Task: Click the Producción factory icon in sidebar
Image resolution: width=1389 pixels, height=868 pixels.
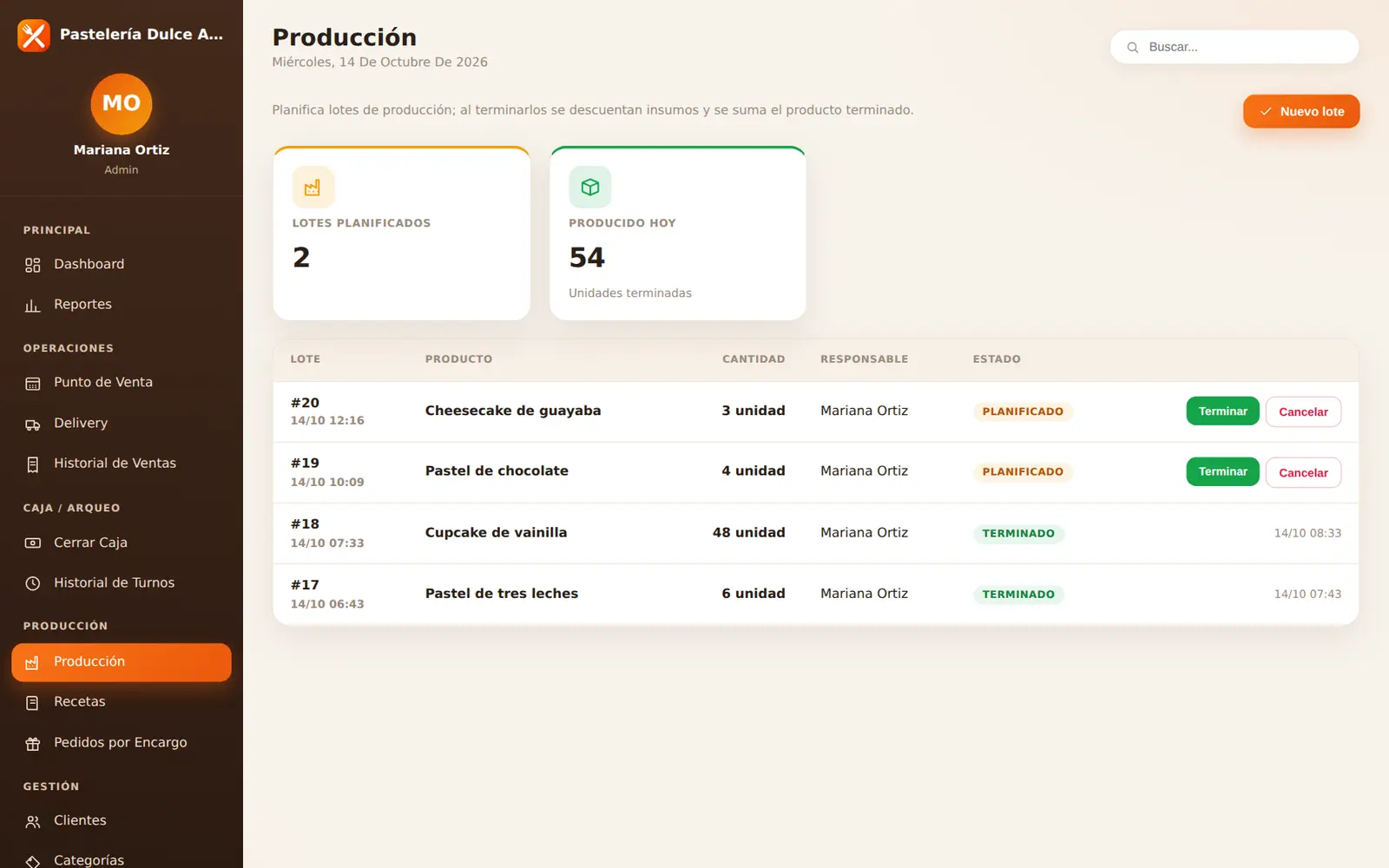Action: [x=33, y=662]
